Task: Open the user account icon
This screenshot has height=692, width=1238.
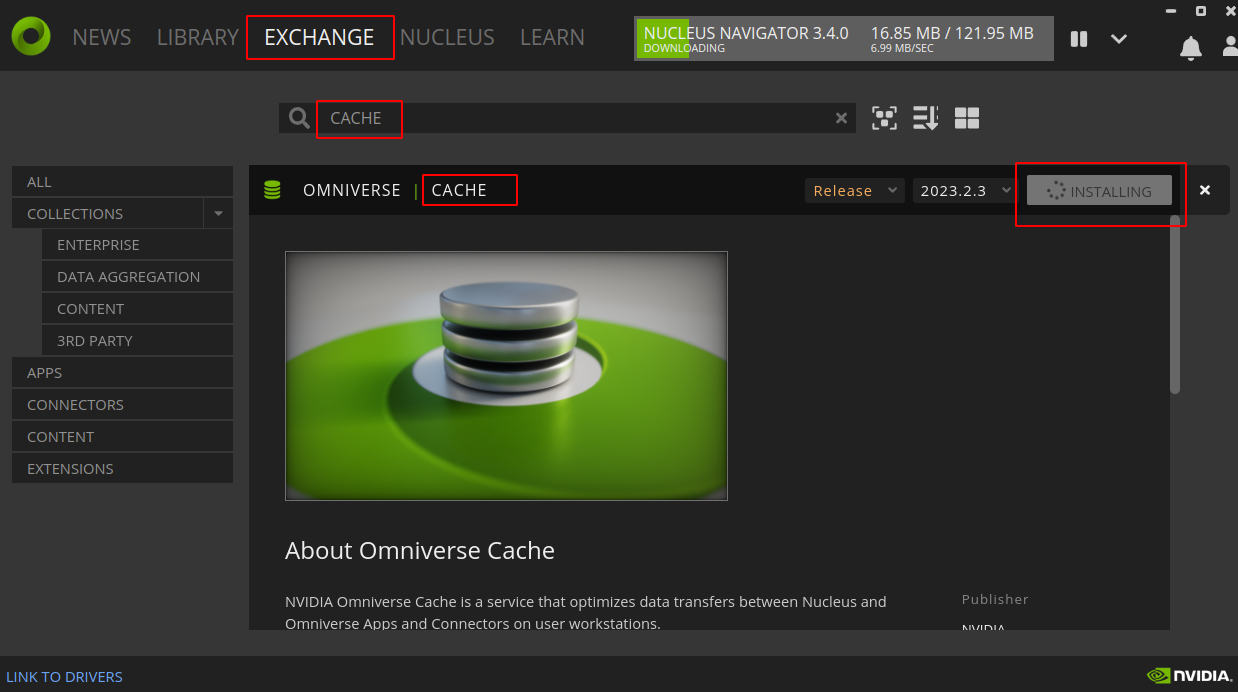Action: pyautogui.click(x=1230, y=46)
